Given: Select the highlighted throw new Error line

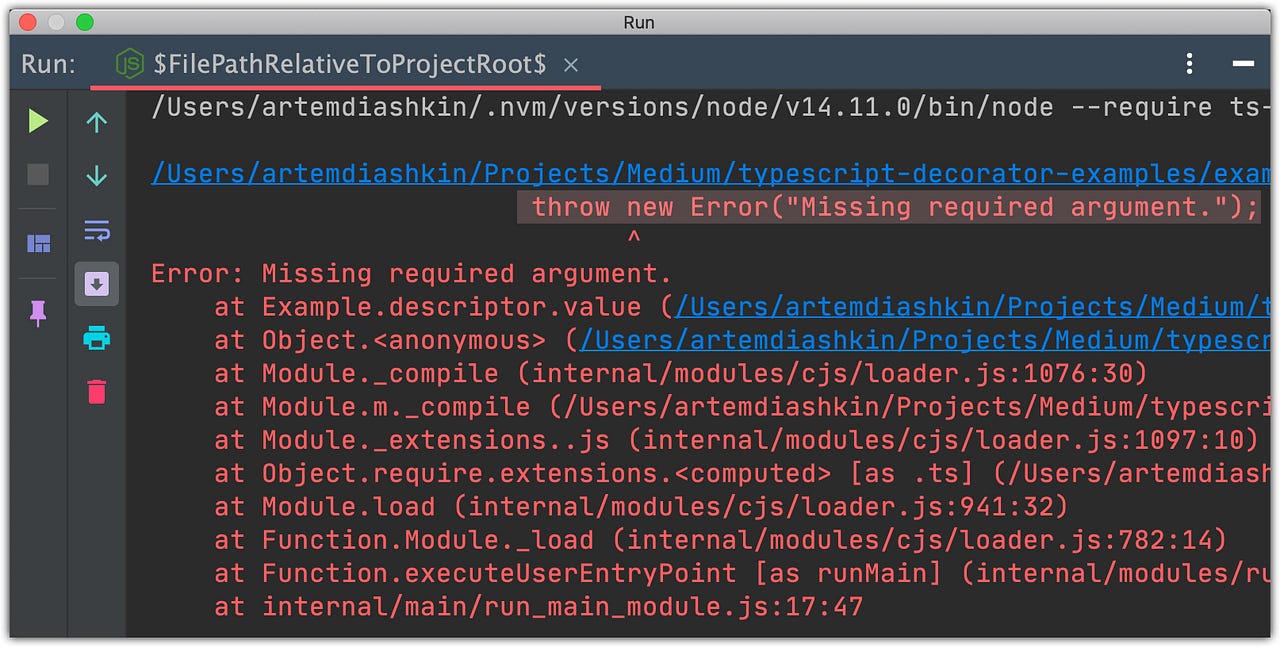Looking at the screenshot, I should [x=890, y=207].
